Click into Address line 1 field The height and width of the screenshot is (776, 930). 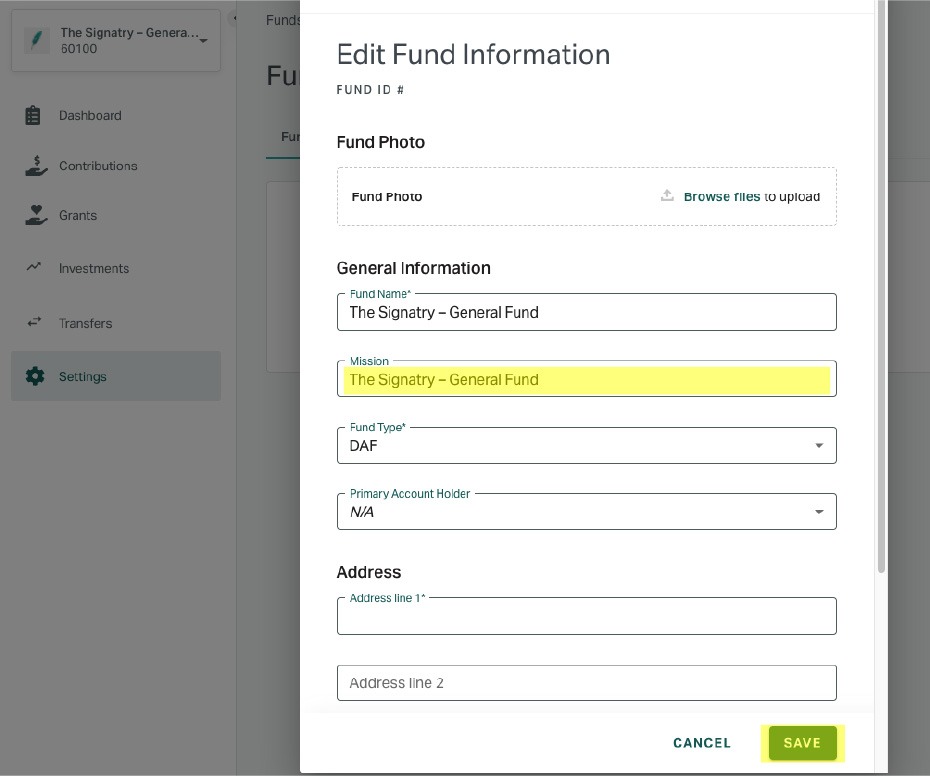pos(587,616)
